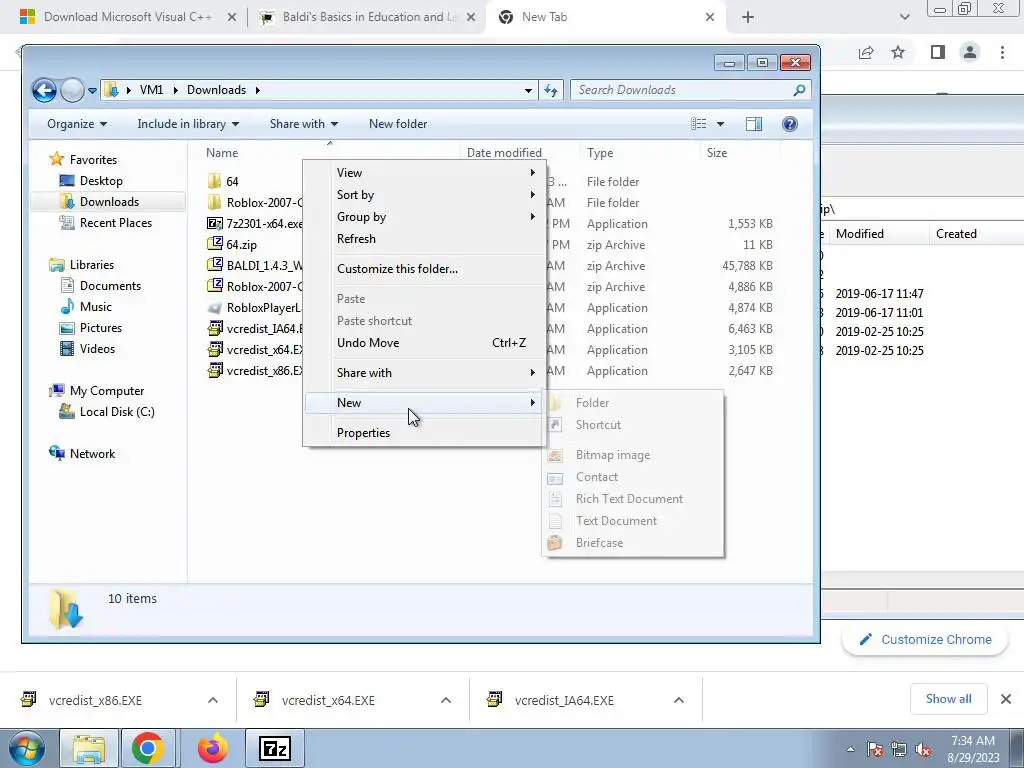Open Share with submenu in context menu
1024x768 pixels.
click(x=424, y=373)
